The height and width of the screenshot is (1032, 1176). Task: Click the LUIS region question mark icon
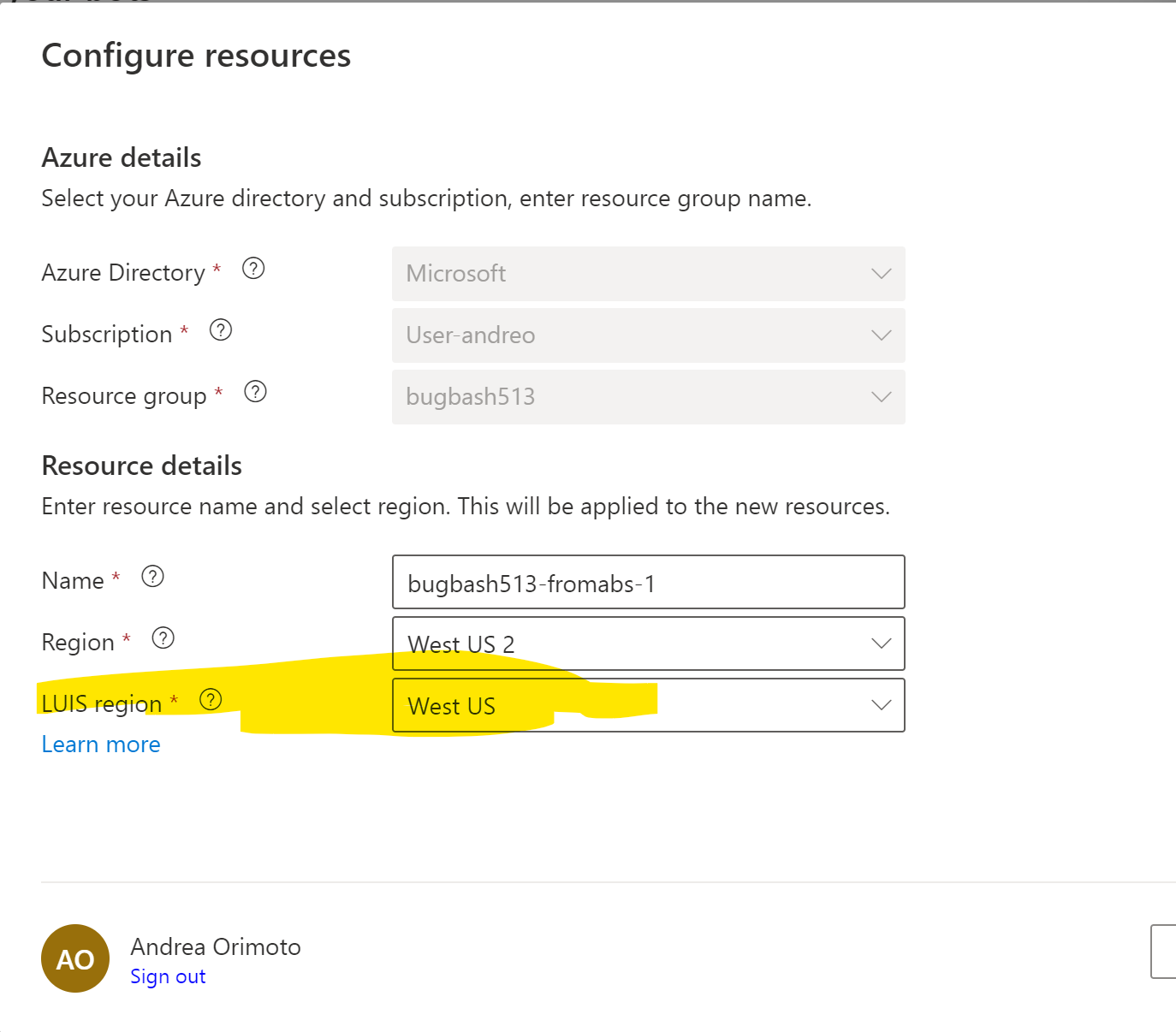pyautogui.click(x=211, y=699)
